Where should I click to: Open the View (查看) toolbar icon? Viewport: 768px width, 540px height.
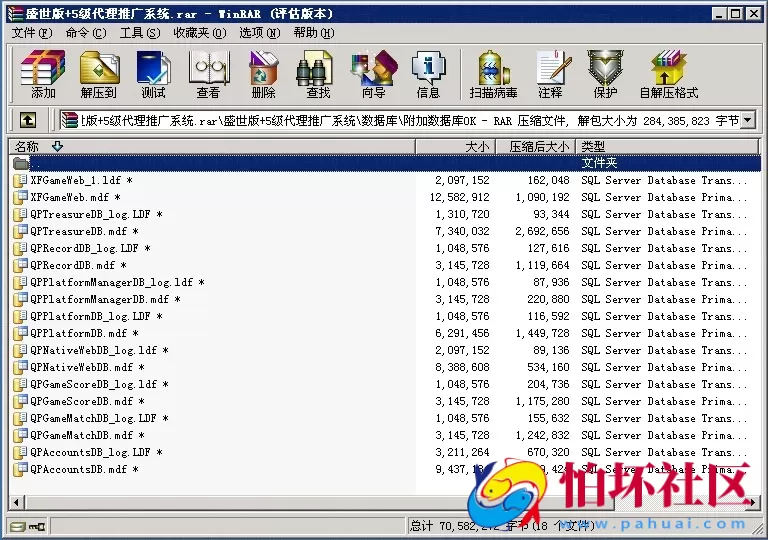pyautogui.click(x=208, y=74)
